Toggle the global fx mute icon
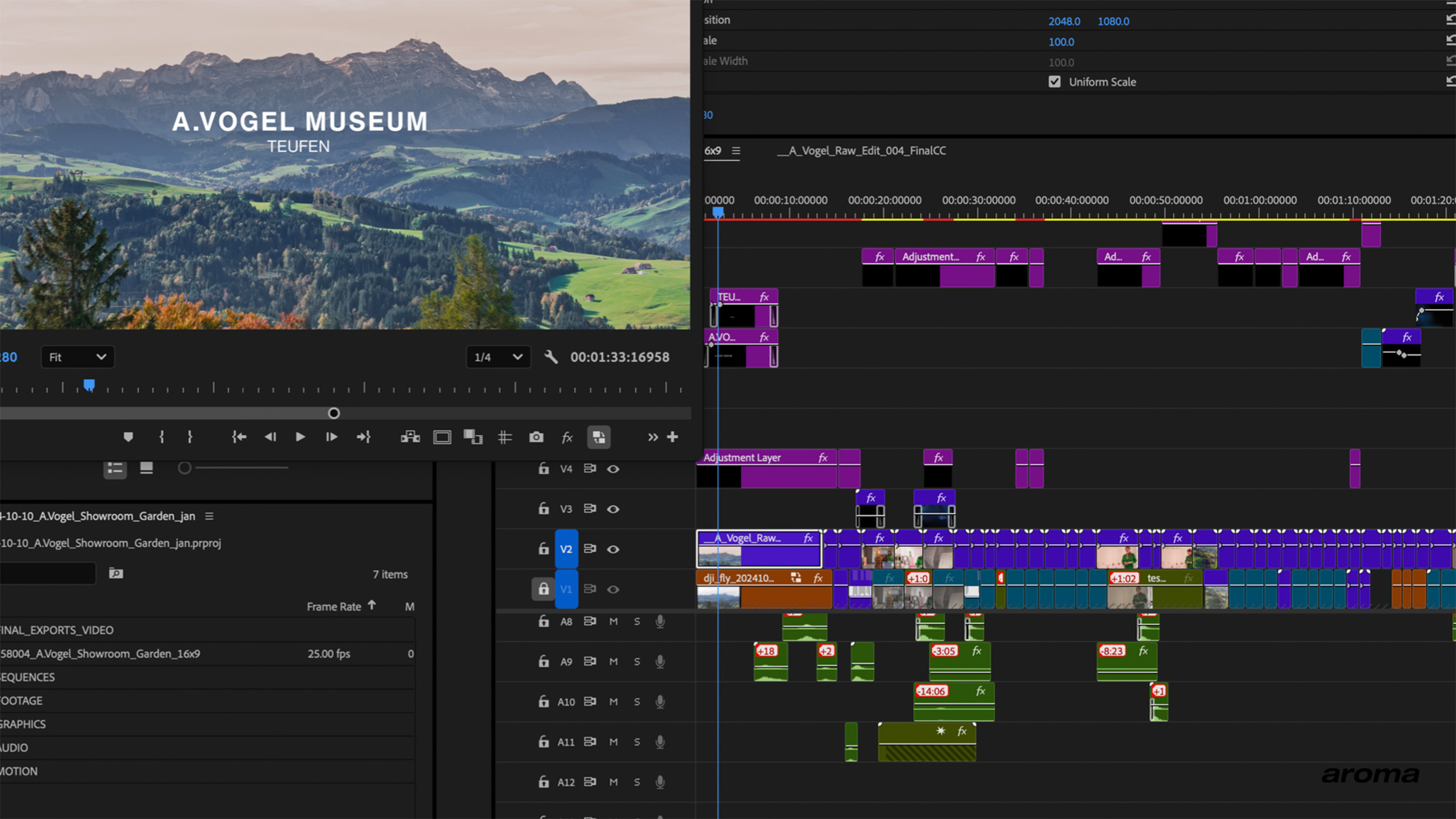Viewport: 1456px width, 819px height. click(567, 437)
